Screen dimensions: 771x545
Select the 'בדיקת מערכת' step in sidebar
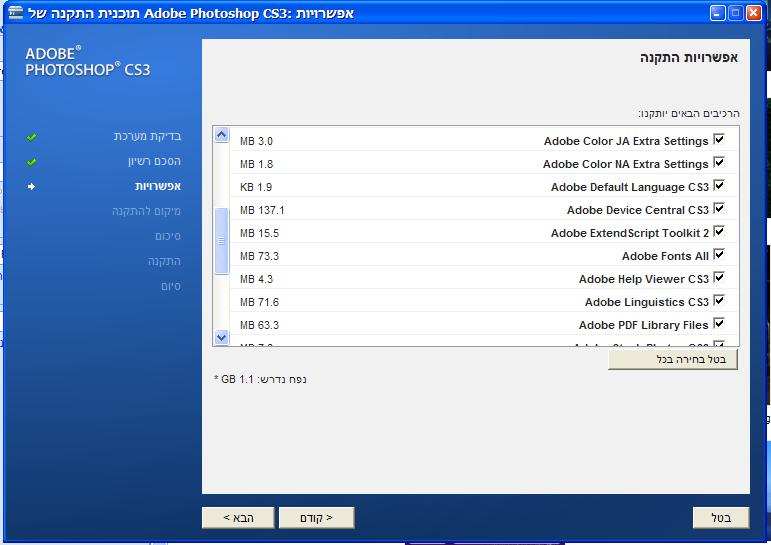click(147, 136)
